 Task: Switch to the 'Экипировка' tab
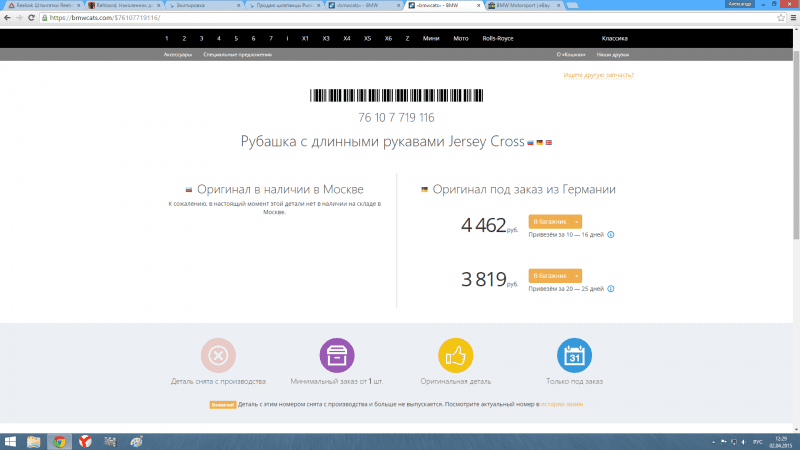pyautogui.click(x=204, y=5)
